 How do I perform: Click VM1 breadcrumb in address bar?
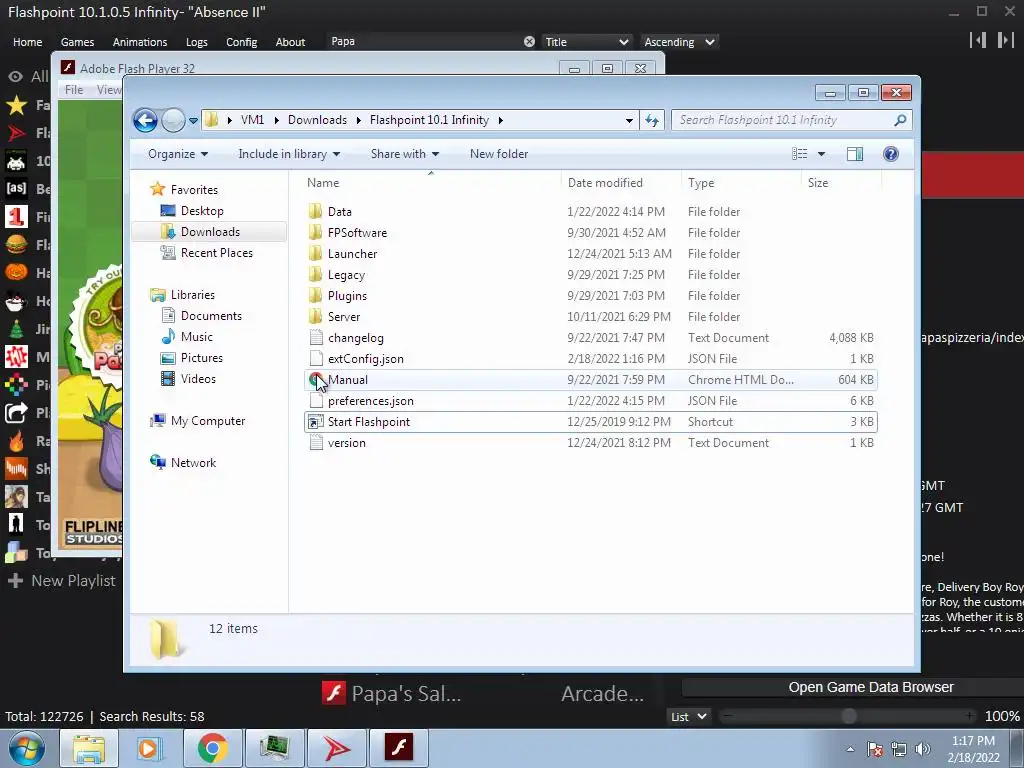(x=252, y=120)
